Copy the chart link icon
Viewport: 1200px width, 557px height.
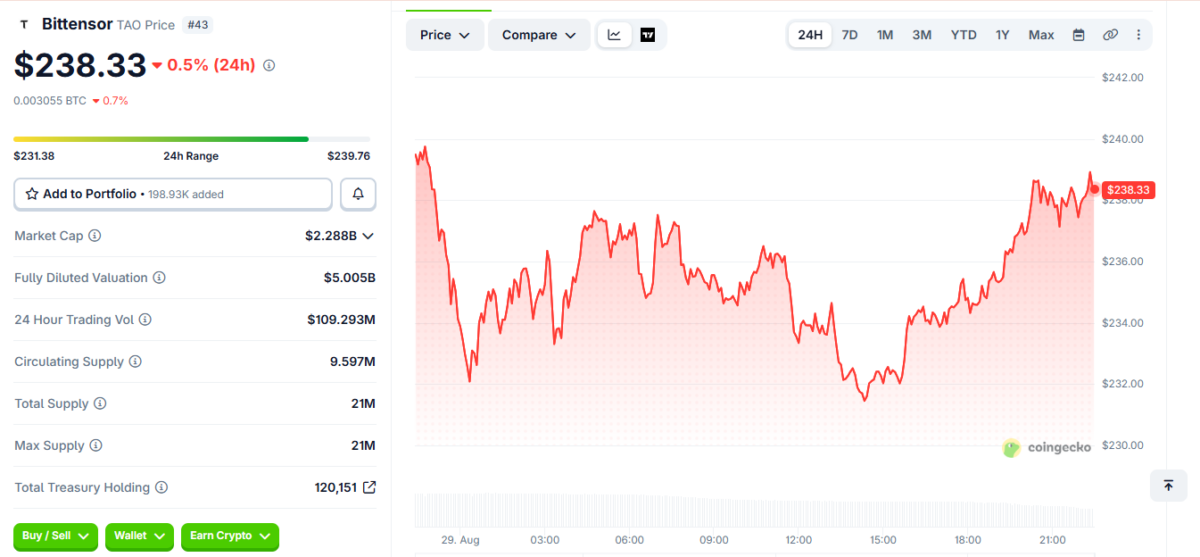1110,35
